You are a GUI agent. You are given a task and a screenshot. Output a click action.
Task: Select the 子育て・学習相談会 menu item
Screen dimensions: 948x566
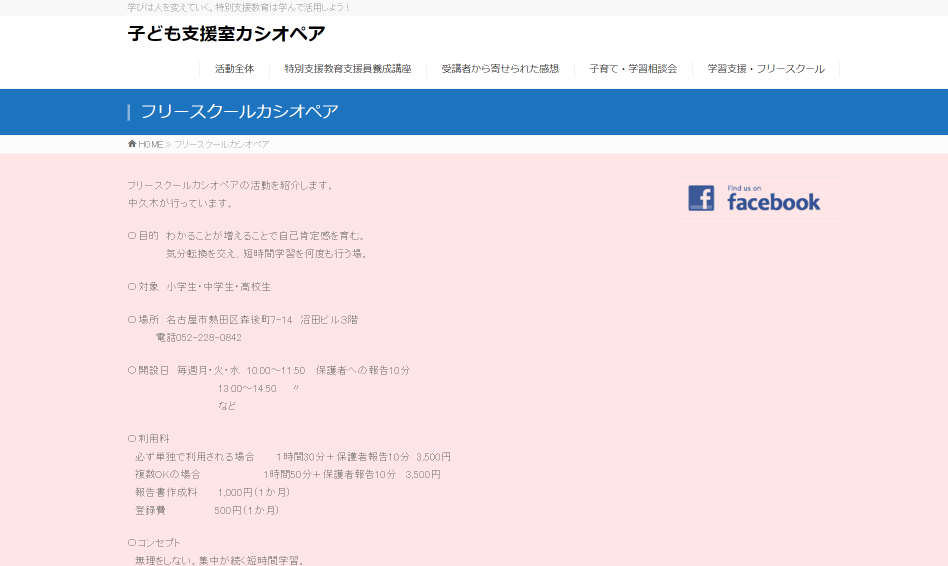633,69
